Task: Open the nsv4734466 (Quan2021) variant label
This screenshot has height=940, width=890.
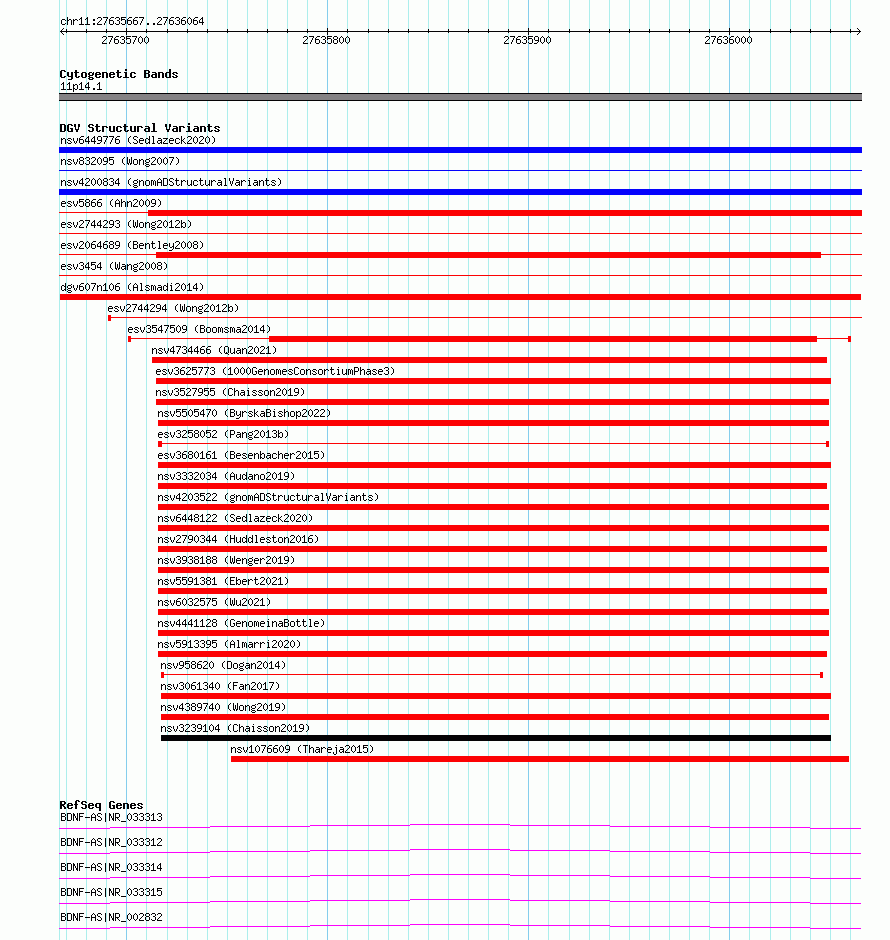Action: [214, 350]
